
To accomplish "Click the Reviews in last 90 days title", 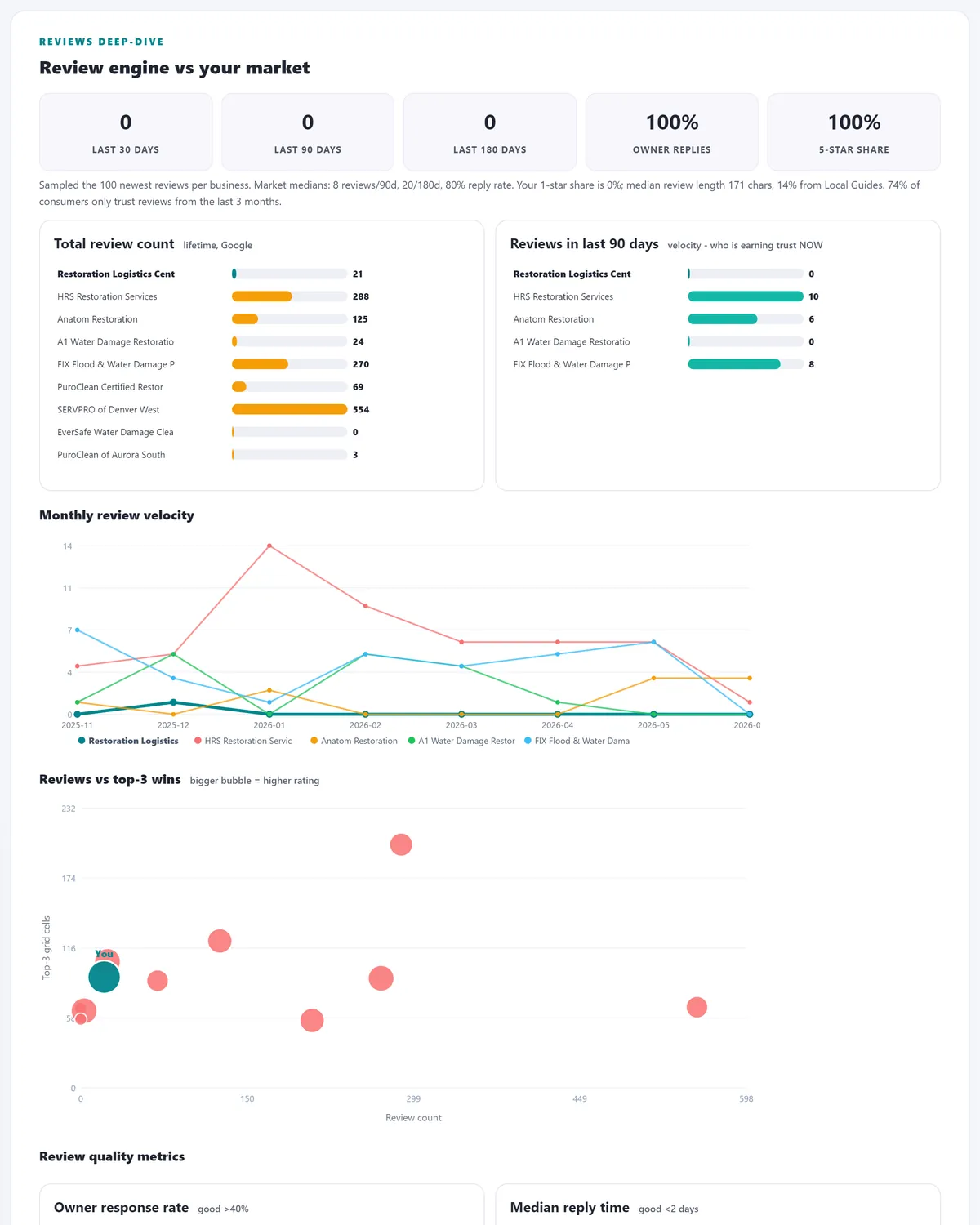I will [x=585, y=244].
